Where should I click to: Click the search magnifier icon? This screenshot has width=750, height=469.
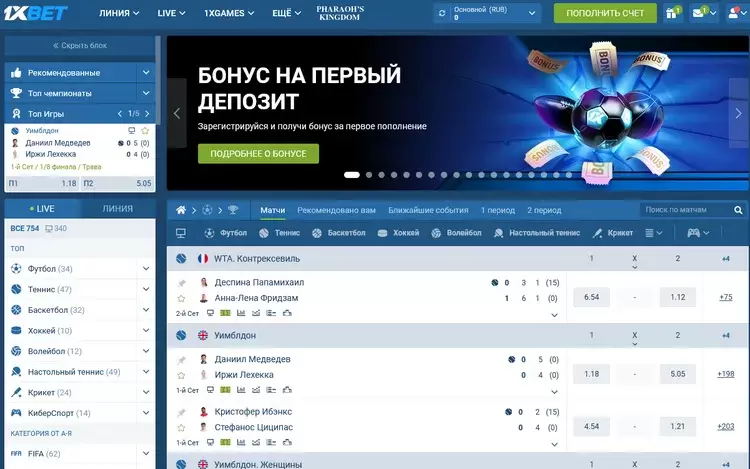coord(738,210)
